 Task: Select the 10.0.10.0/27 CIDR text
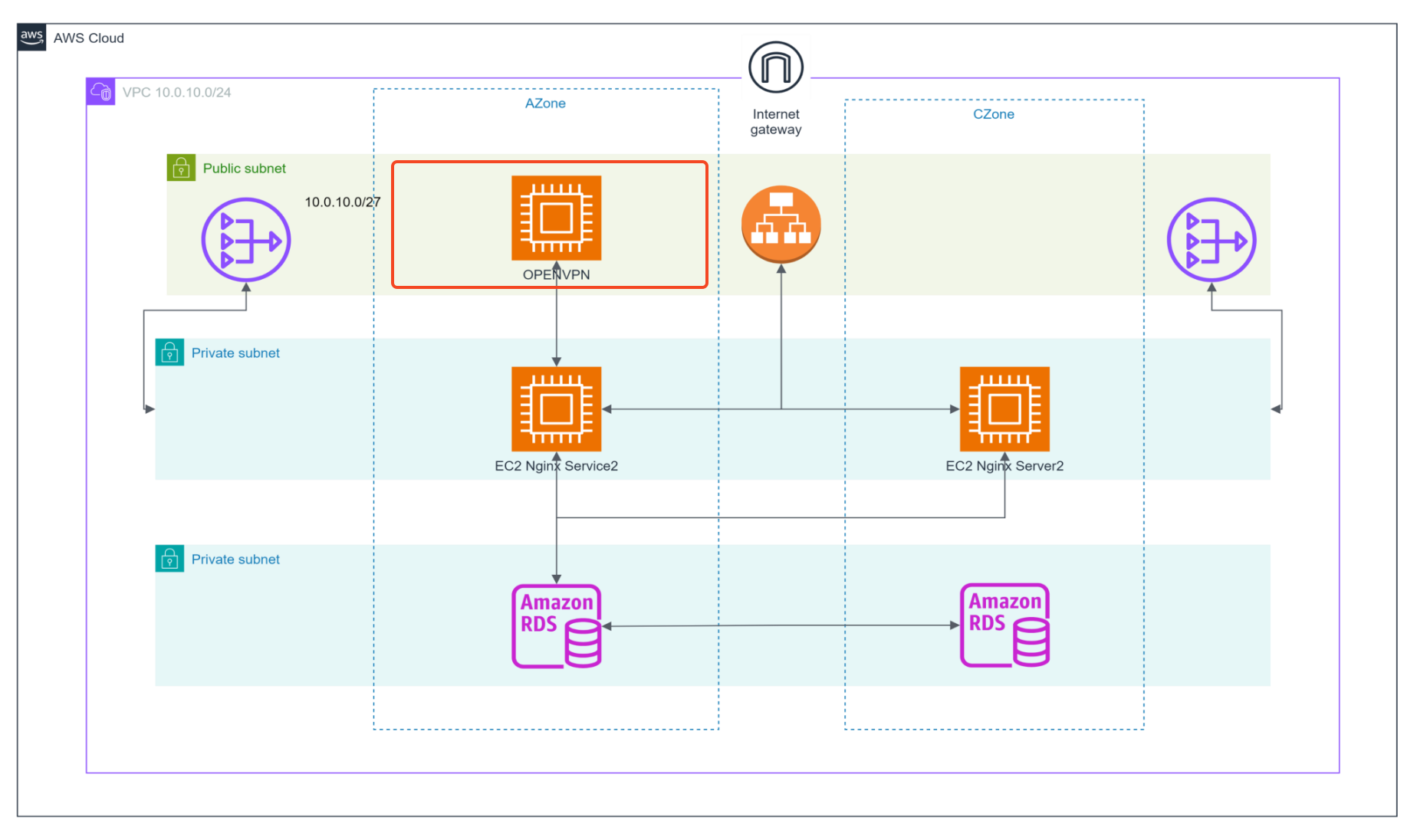click(342, 202)
